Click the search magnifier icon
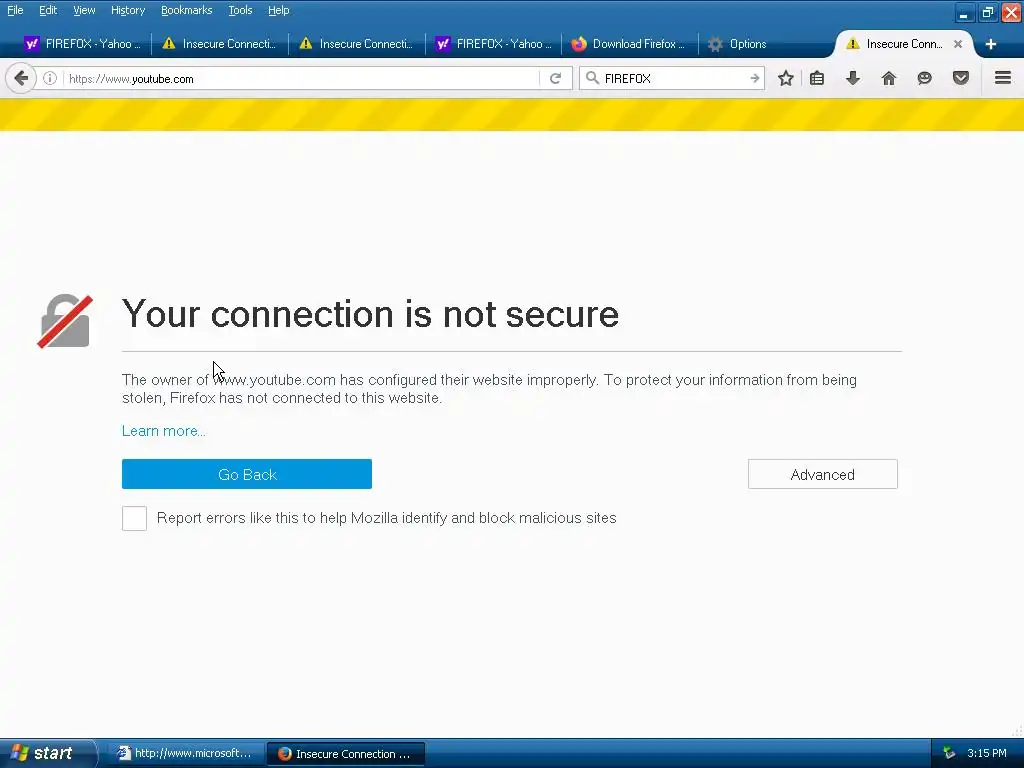 [592, 78]
